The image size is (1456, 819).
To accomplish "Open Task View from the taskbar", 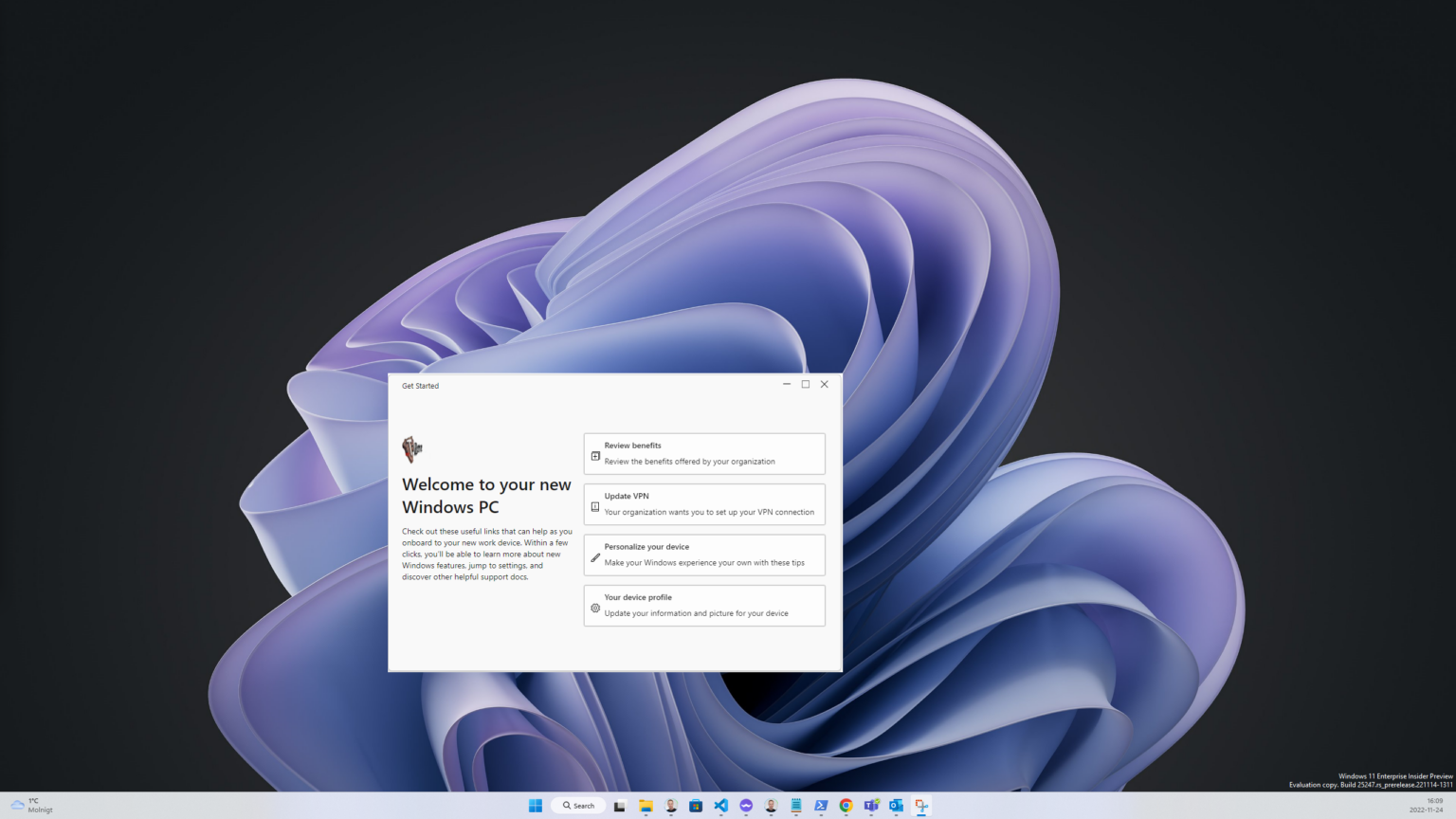I will click(619, 805).
